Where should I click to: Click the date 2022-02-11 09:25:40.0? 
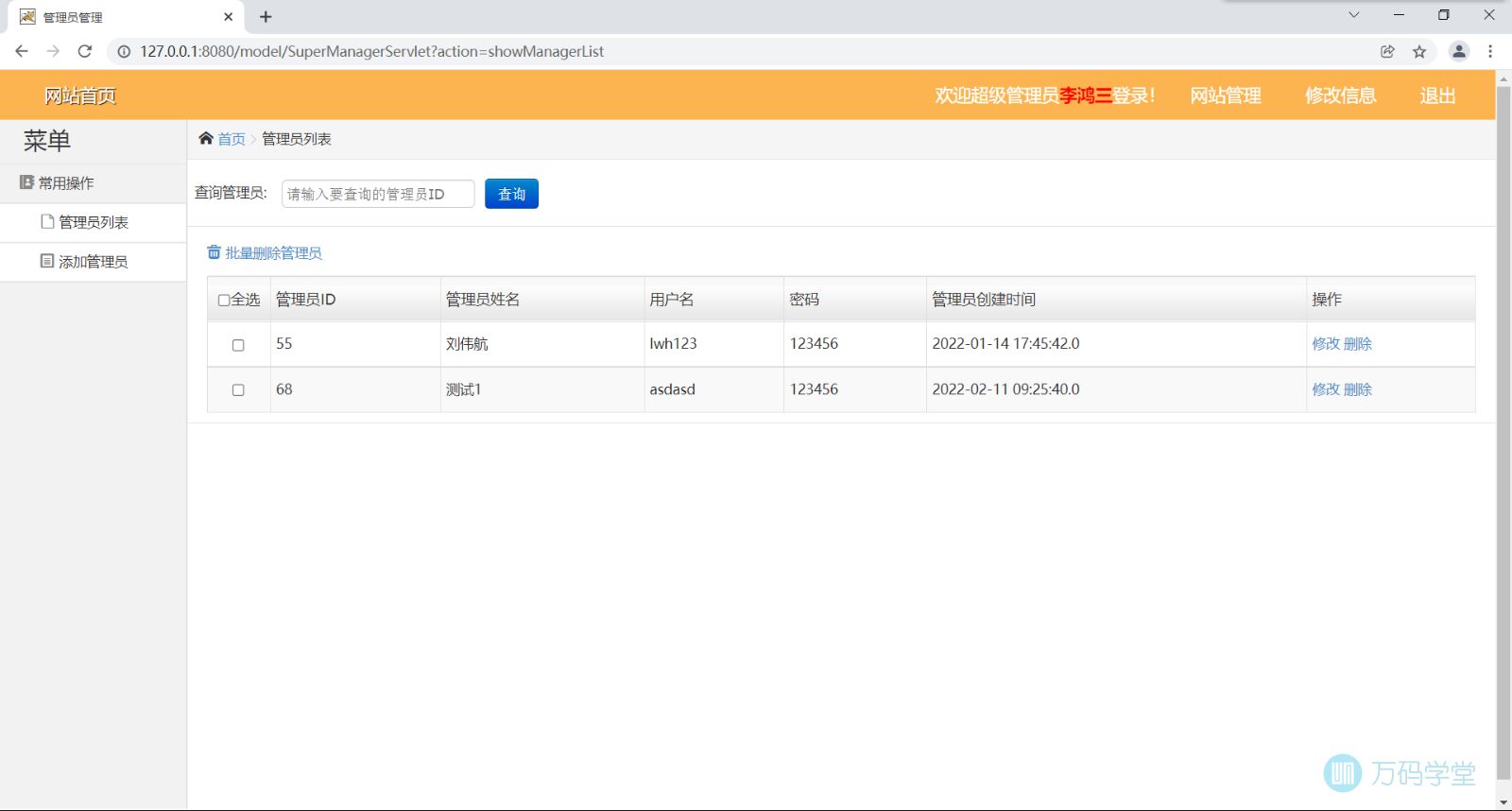click(1005, 389)
